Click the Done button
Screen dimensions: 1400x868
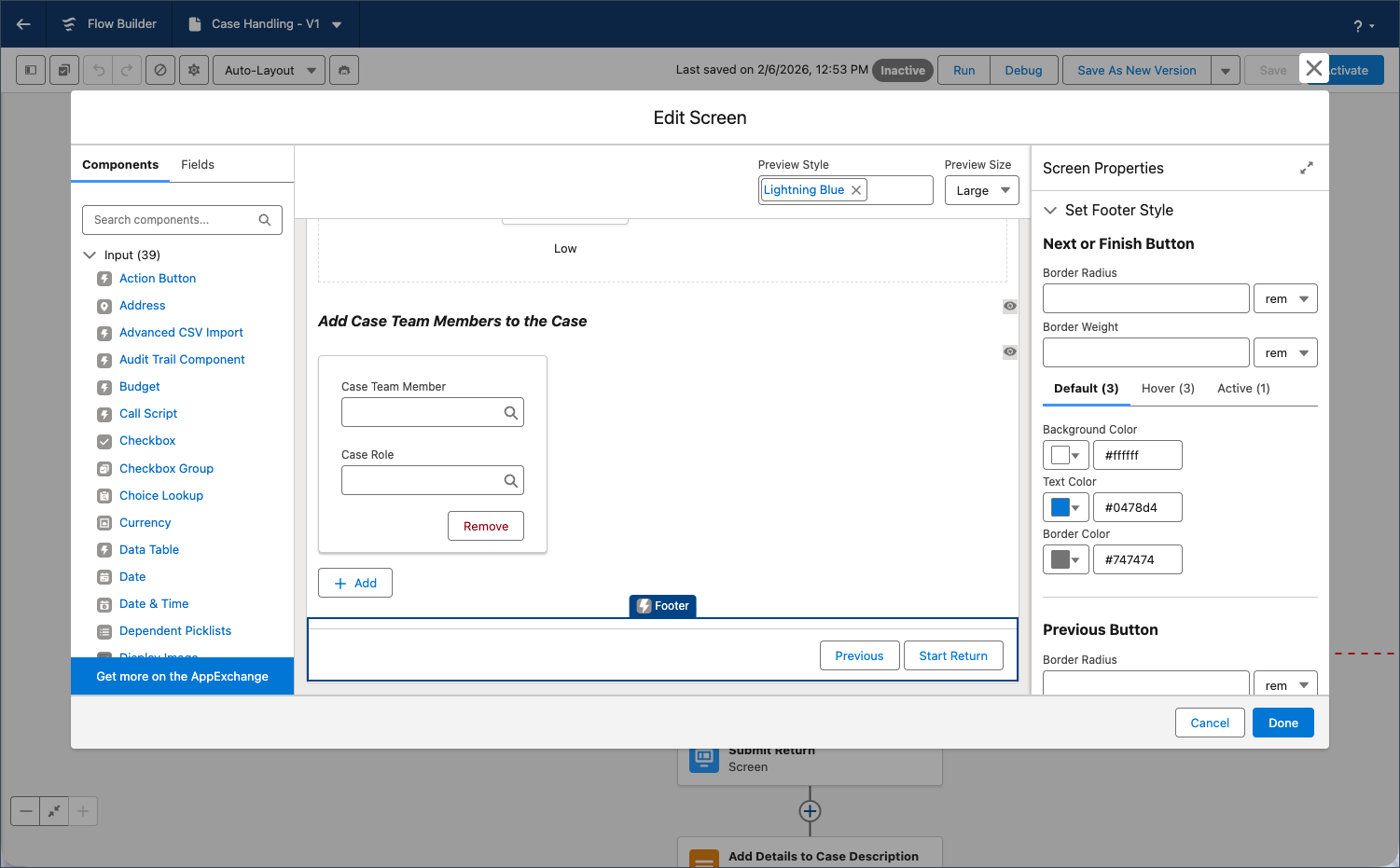pyautogui.click(x=1282, y=723)
